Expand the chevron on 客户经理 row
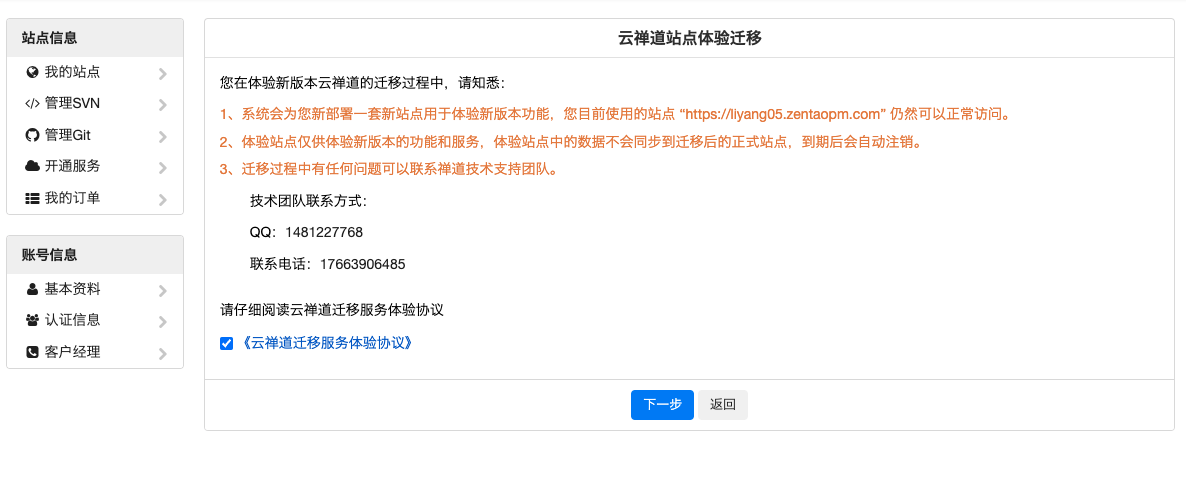This screenshot has width=1186, height=504. (x=162, y=353)
